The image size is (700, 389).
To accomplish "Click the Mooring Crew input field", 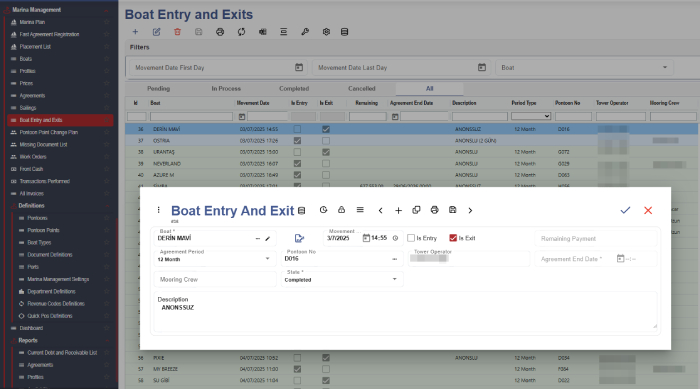I will click(215, 279).
